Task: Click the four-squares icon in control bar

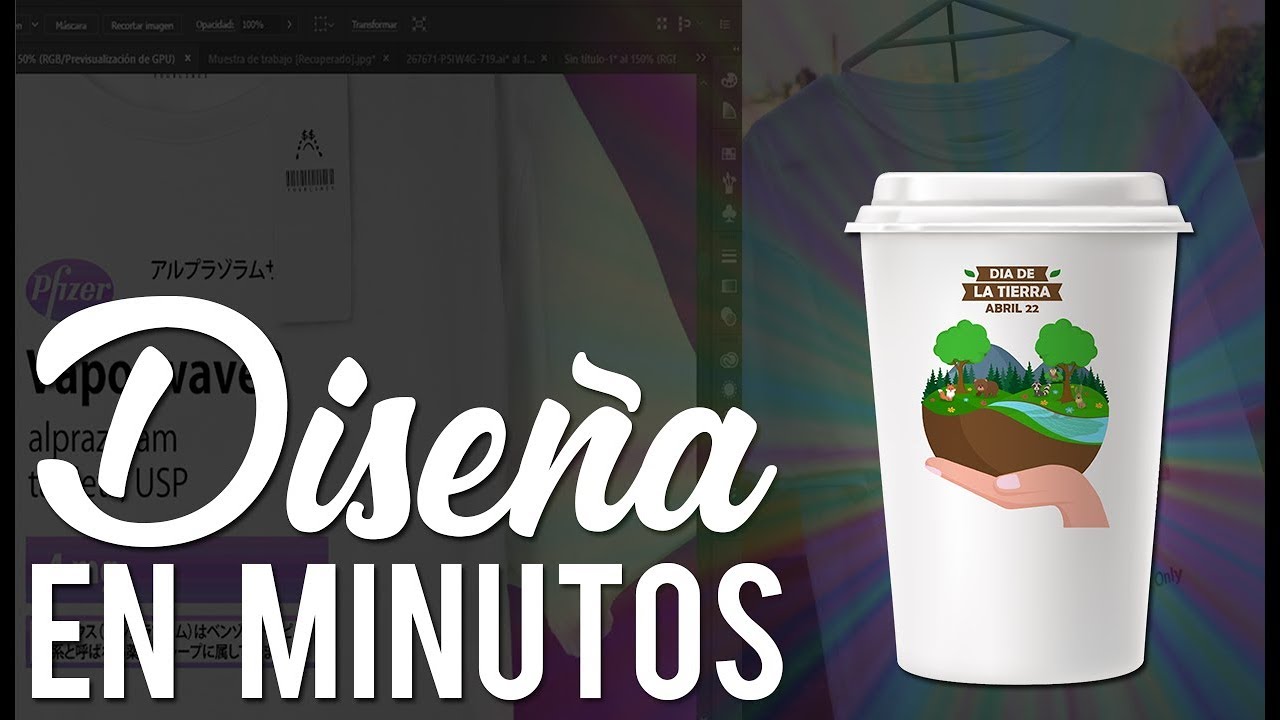Action: [661, 24]
